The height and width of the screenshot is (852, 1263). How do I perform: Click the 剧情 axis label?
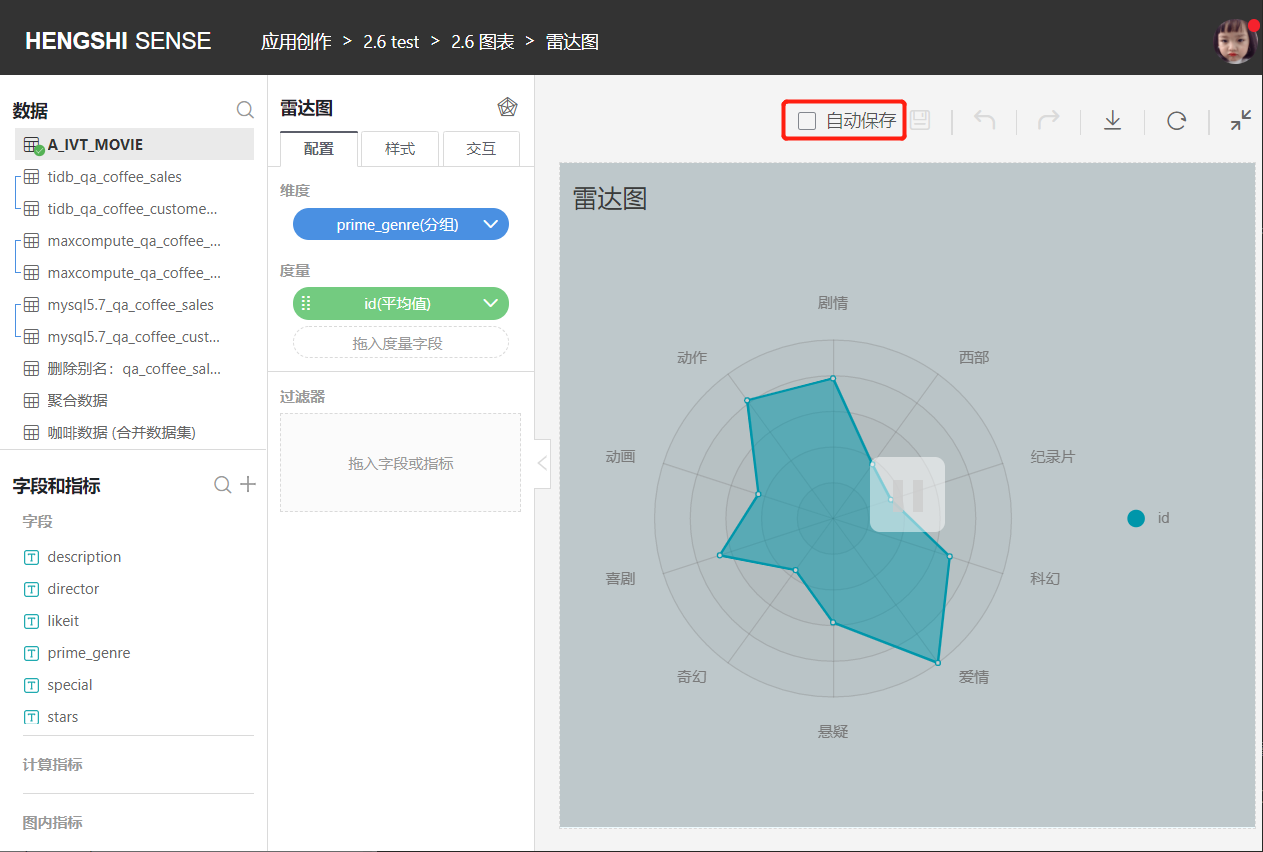(x=833, y=302)
